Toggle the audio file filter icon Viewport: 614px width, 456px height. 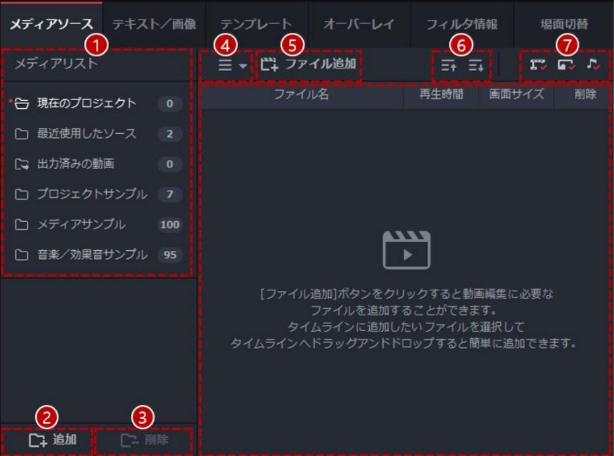tap(592, 65)
